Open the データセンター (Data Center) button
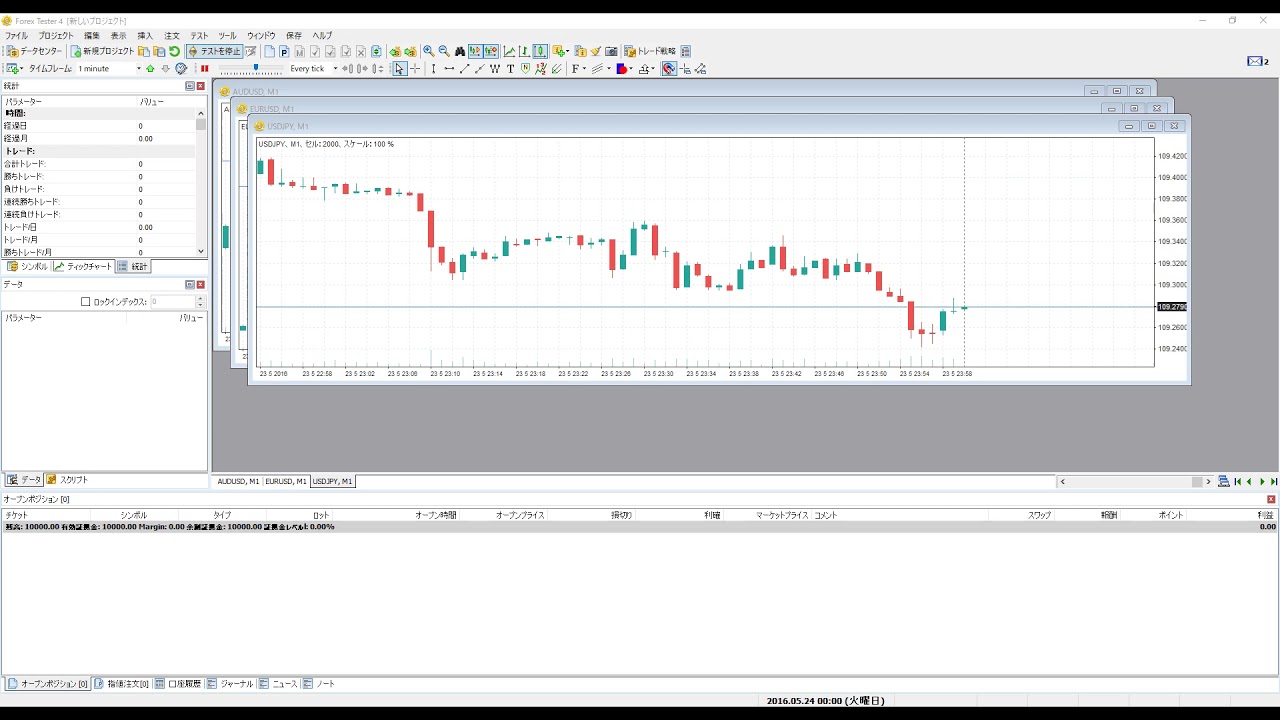 pos(34,51)
